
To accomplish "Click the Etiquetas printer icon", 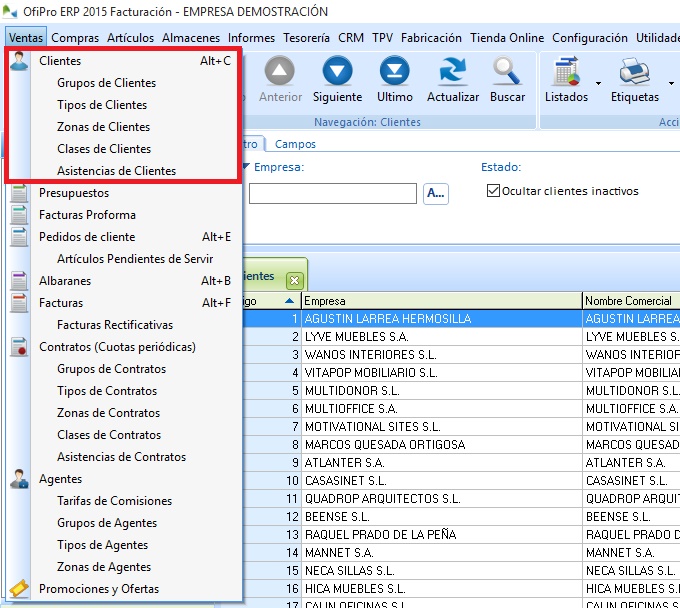I will (x=634, y=72).
